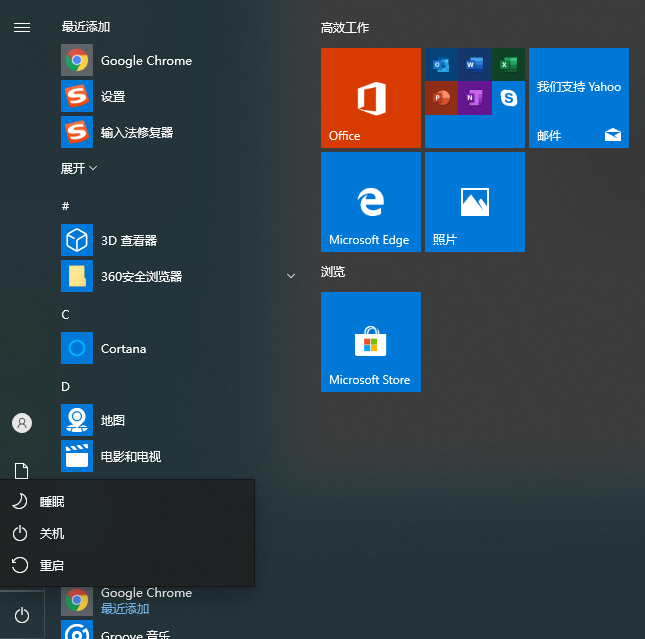
Task: Expand the 展开 recently added list
Action: click(x=79, y=169)
